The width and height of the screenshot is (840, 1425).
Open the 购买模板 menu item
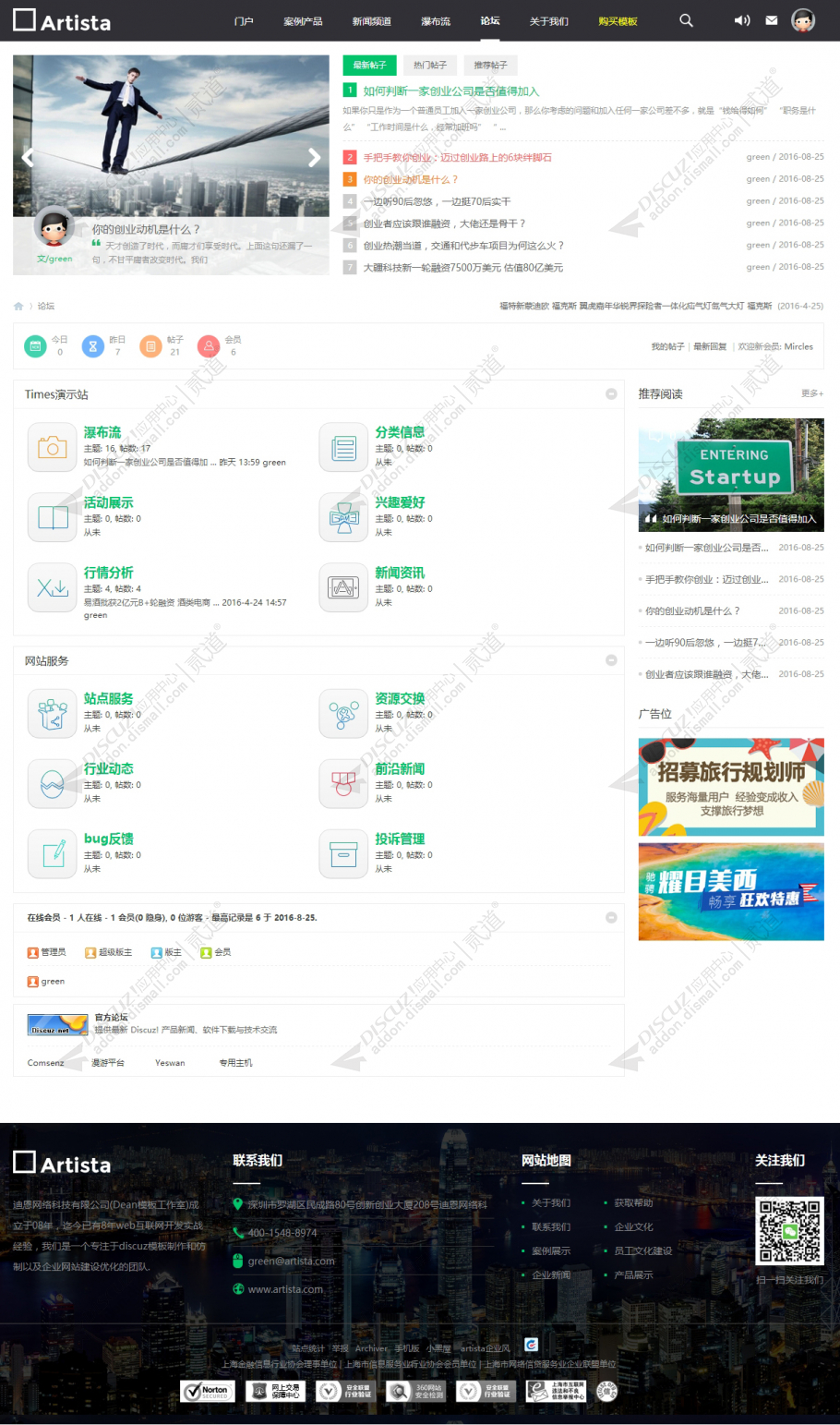point(618,21)
